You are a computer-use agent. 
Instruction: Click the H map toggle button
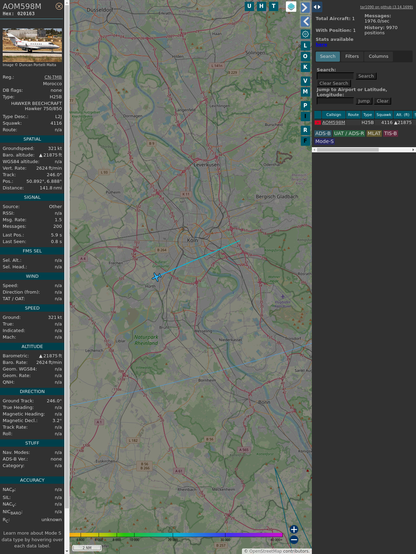pyautogui.click(x=261, y=6)
